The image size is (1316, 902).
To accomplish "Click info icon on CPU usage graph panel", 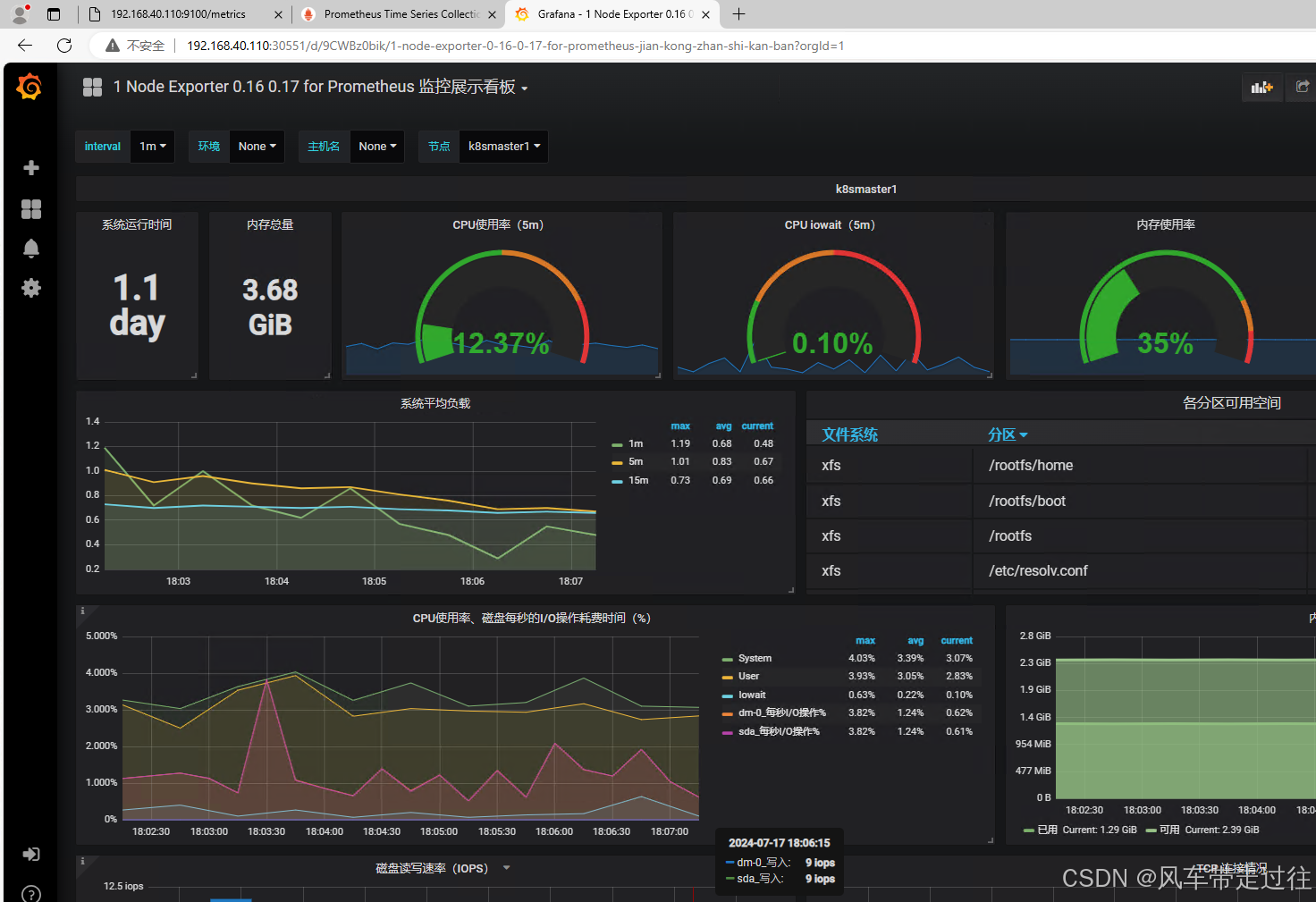I will 82,611.
